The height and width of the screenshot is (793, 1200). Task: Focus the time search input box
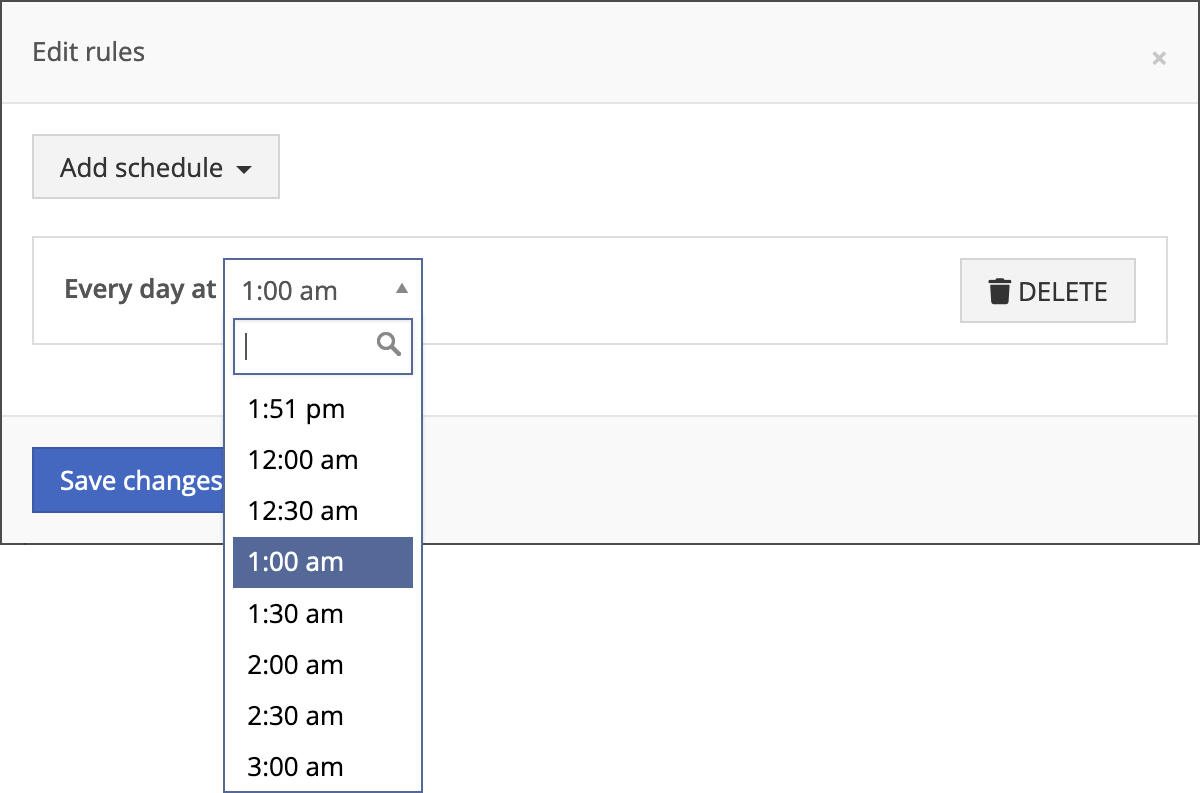[306, 346]
